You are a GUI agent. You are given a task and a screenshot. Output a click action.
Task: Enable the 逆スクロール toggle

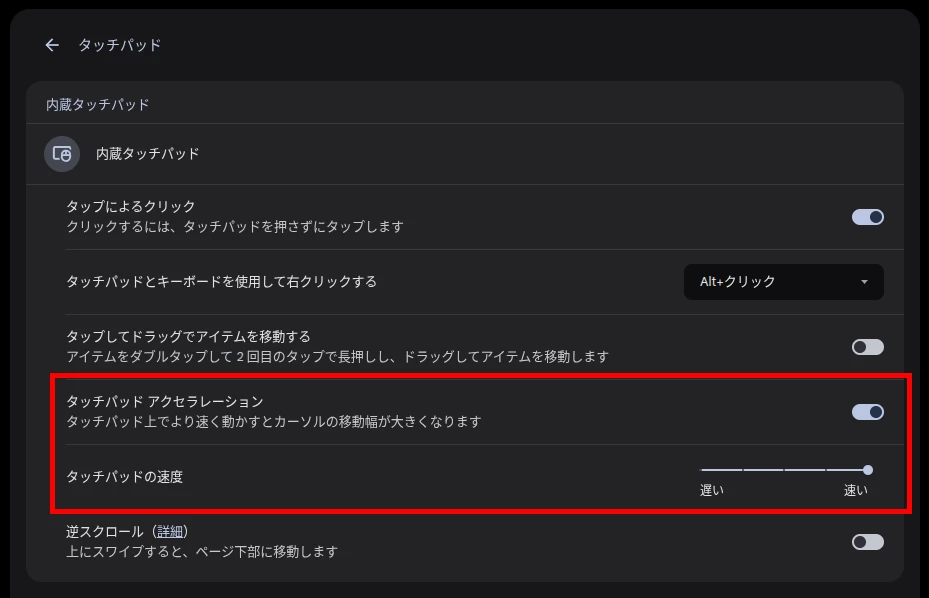[x=867, y=542]
